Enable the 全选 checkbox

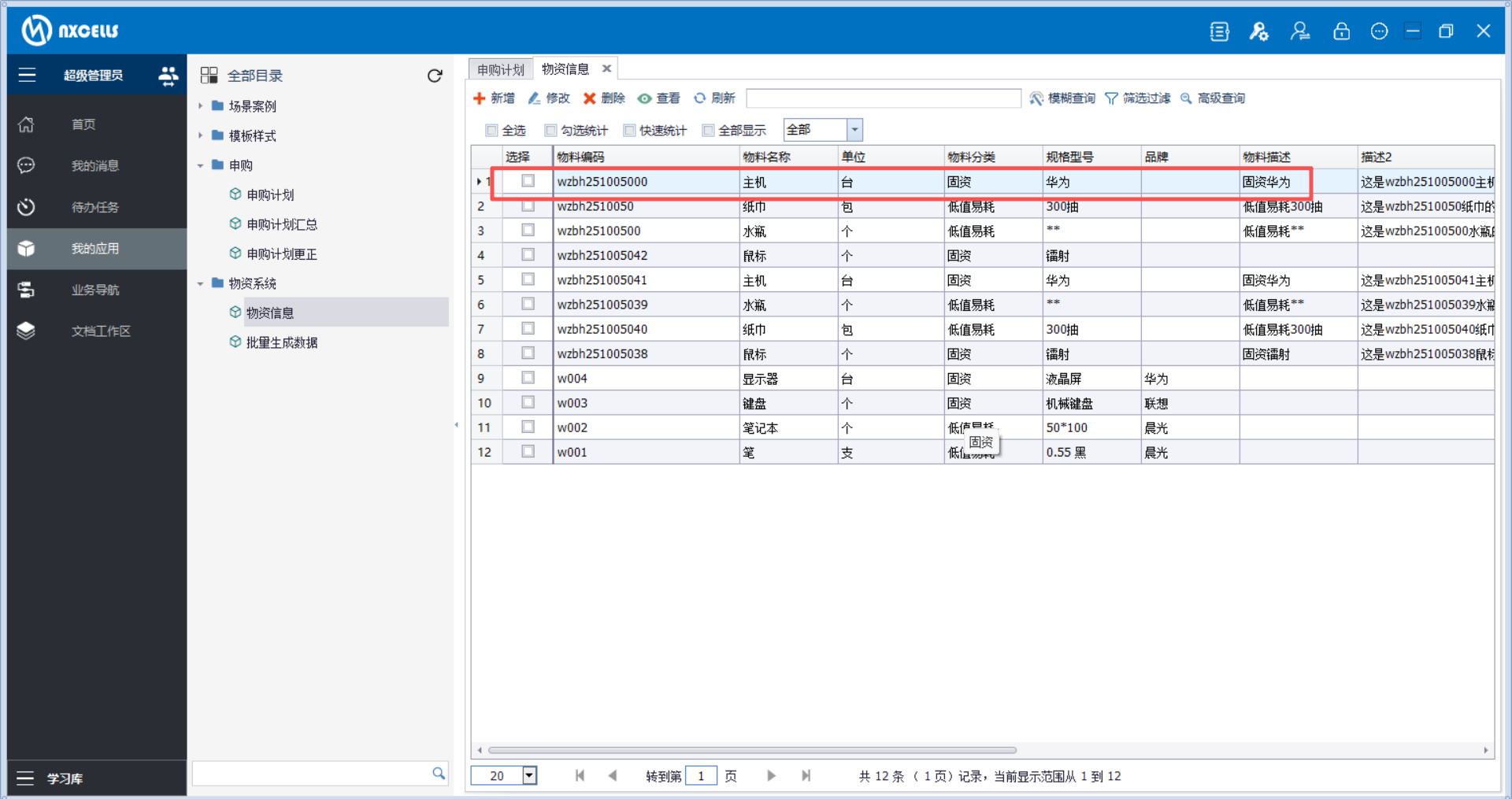(x=492, y=131)
